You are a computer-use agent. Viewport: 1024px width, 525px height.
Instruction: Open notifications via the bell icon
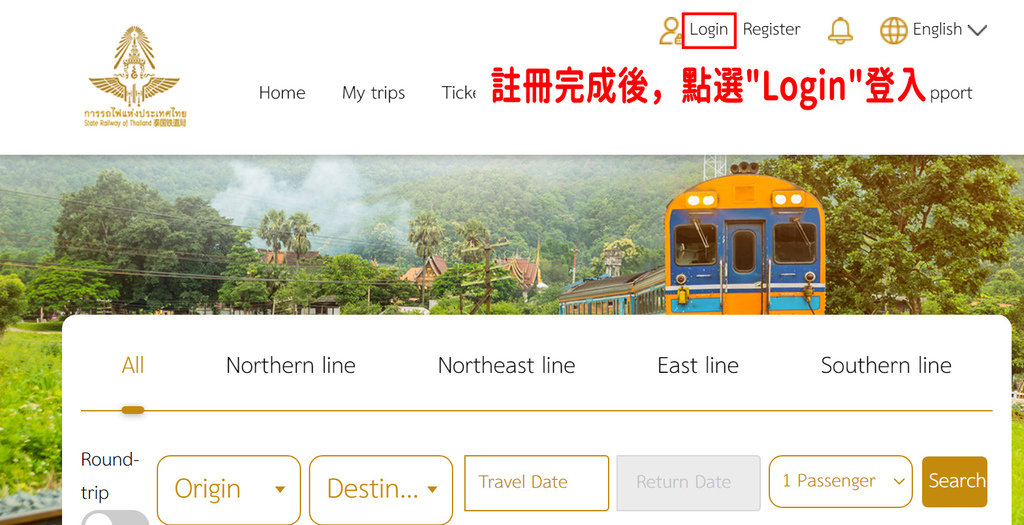pos(840,30)
